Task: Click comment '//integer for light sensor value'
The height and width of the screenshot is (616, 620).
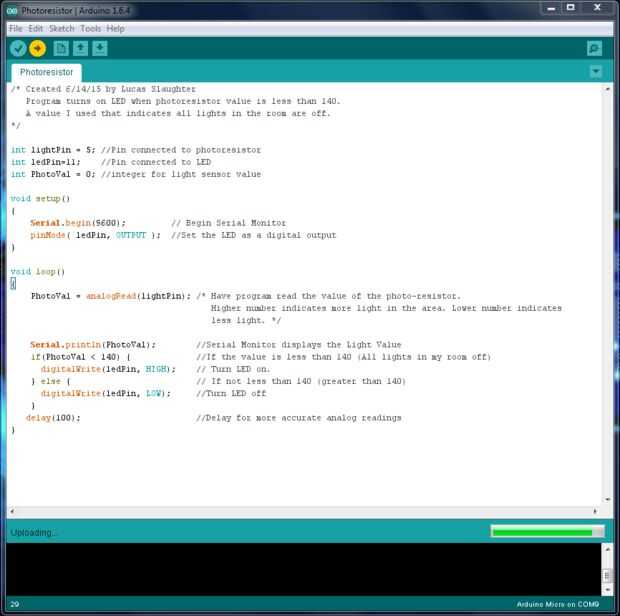Action: pos(181,174)
